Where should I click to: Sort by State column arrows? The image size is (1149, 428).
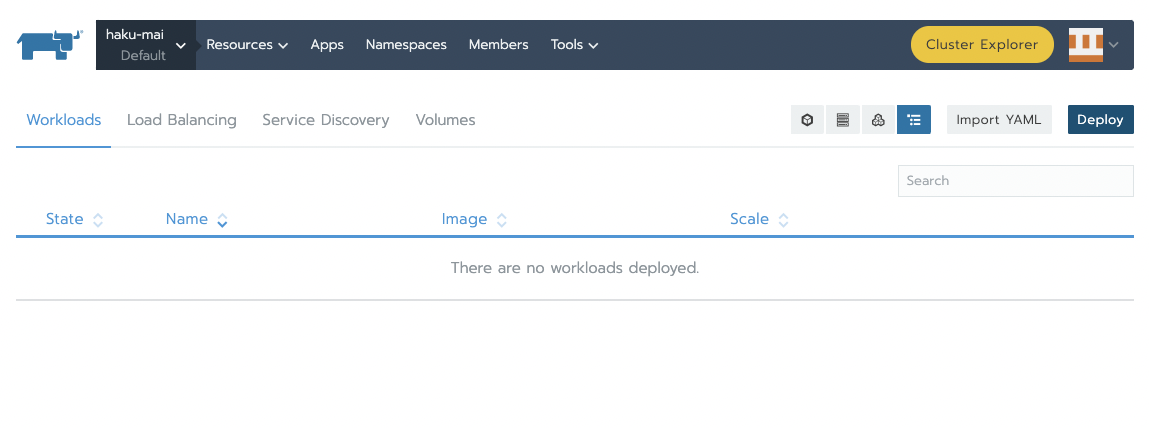click(x=97, y=220)
